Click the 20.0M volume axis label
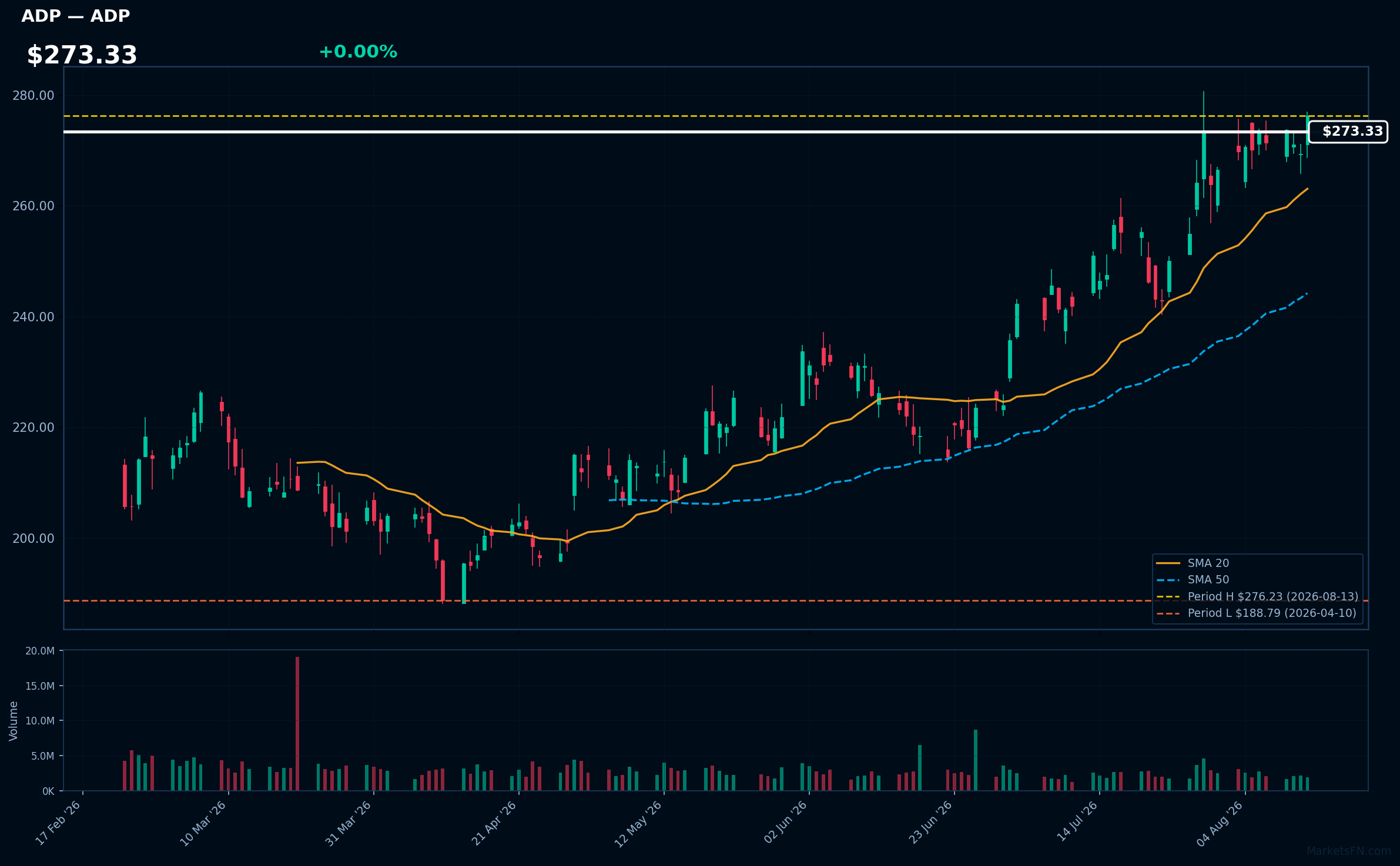The width and height of the screenshot is (1400, 866). [40, 651]
